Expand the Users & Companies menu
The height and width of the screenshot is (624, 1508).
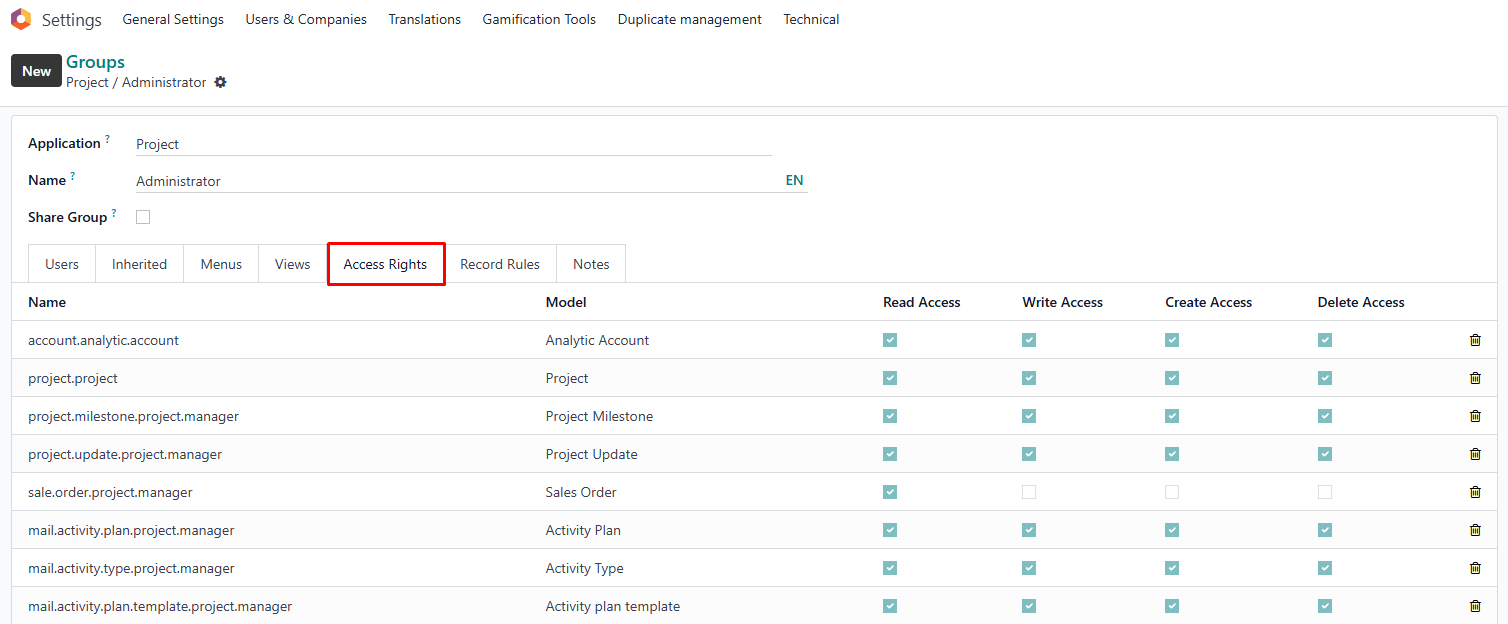[306, 19]
